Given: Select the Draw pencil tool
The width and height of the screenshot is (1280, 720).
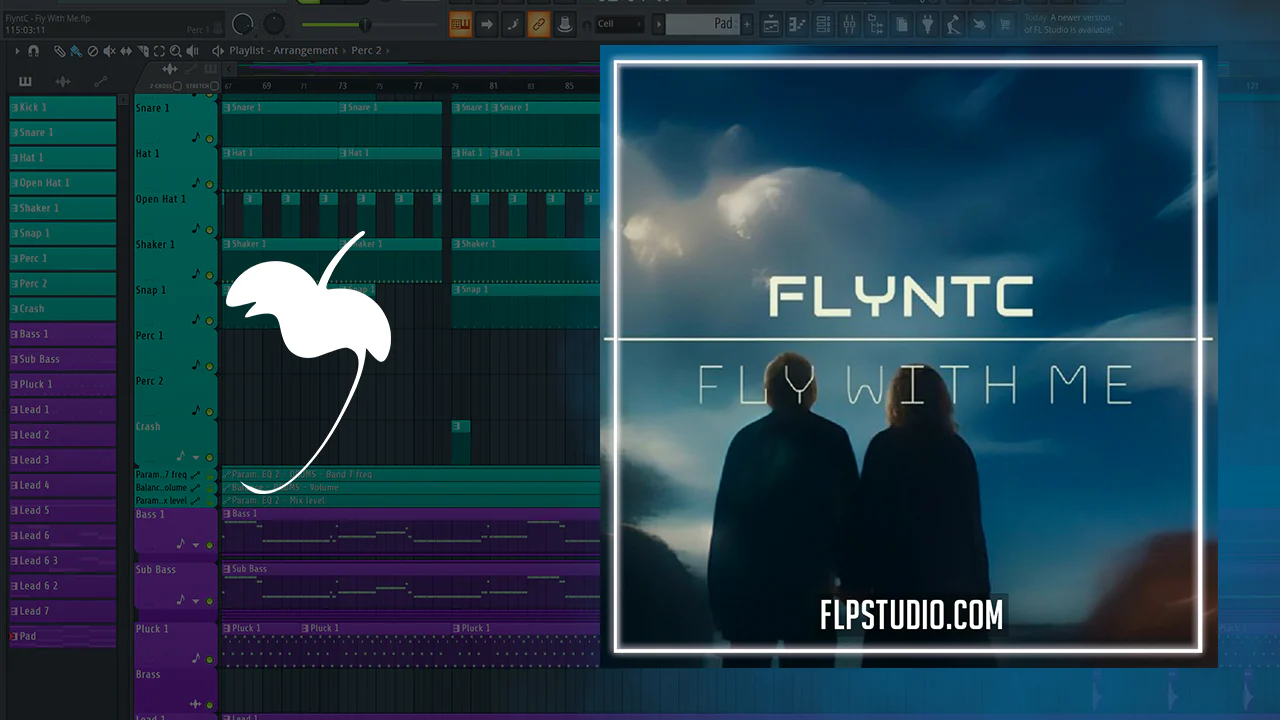Looking at the screenshot, I should pyautogui.click(x=60, y=50).
